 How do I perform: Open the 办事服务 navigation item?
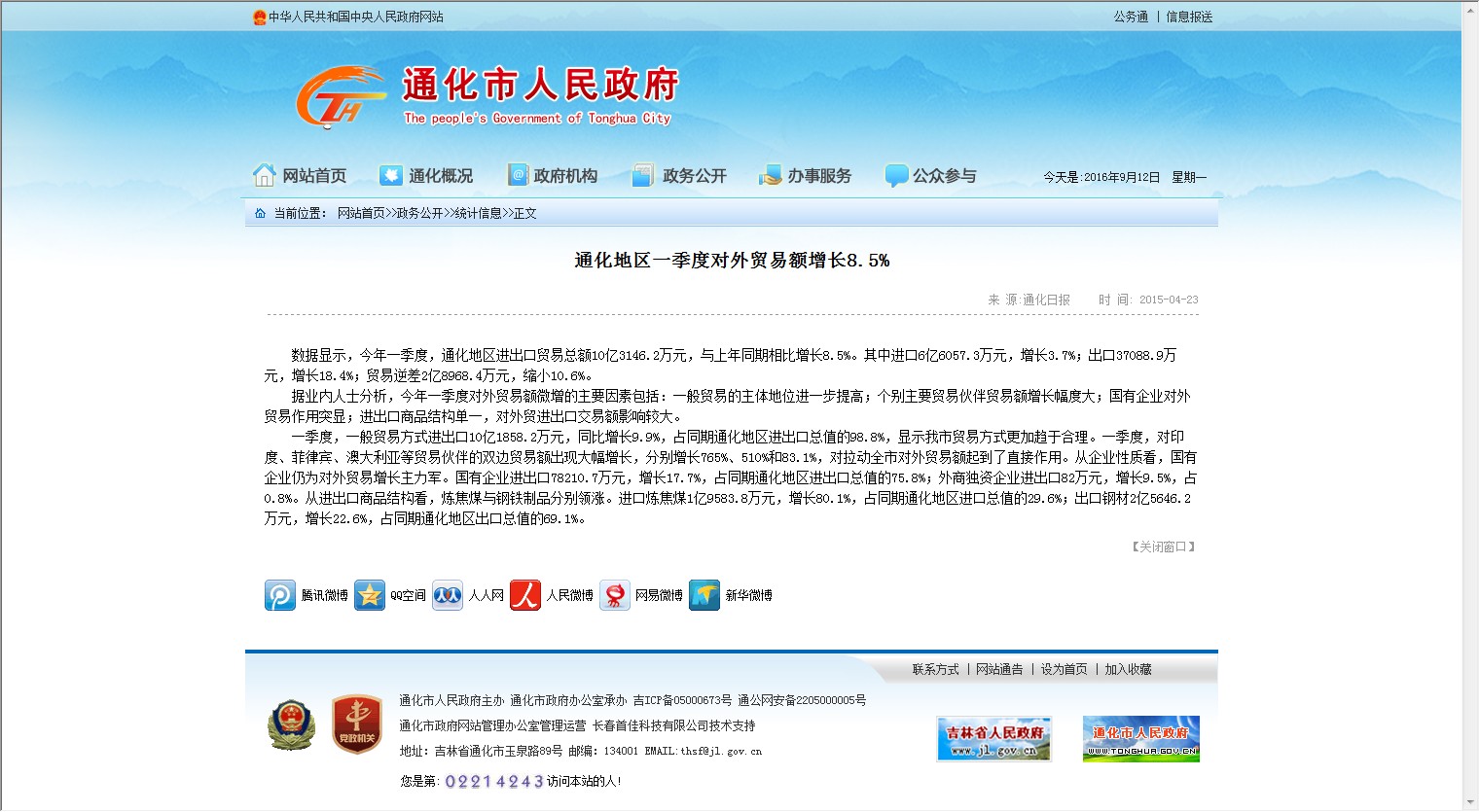click(806, 176)
